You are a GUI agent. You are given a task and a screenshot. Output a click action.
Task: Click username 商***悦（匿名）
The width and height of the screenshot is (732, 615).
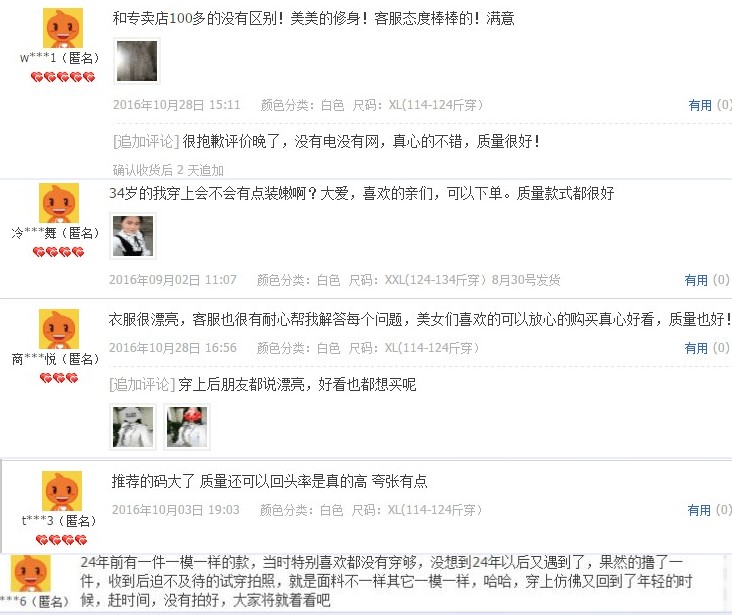(56, 359)
